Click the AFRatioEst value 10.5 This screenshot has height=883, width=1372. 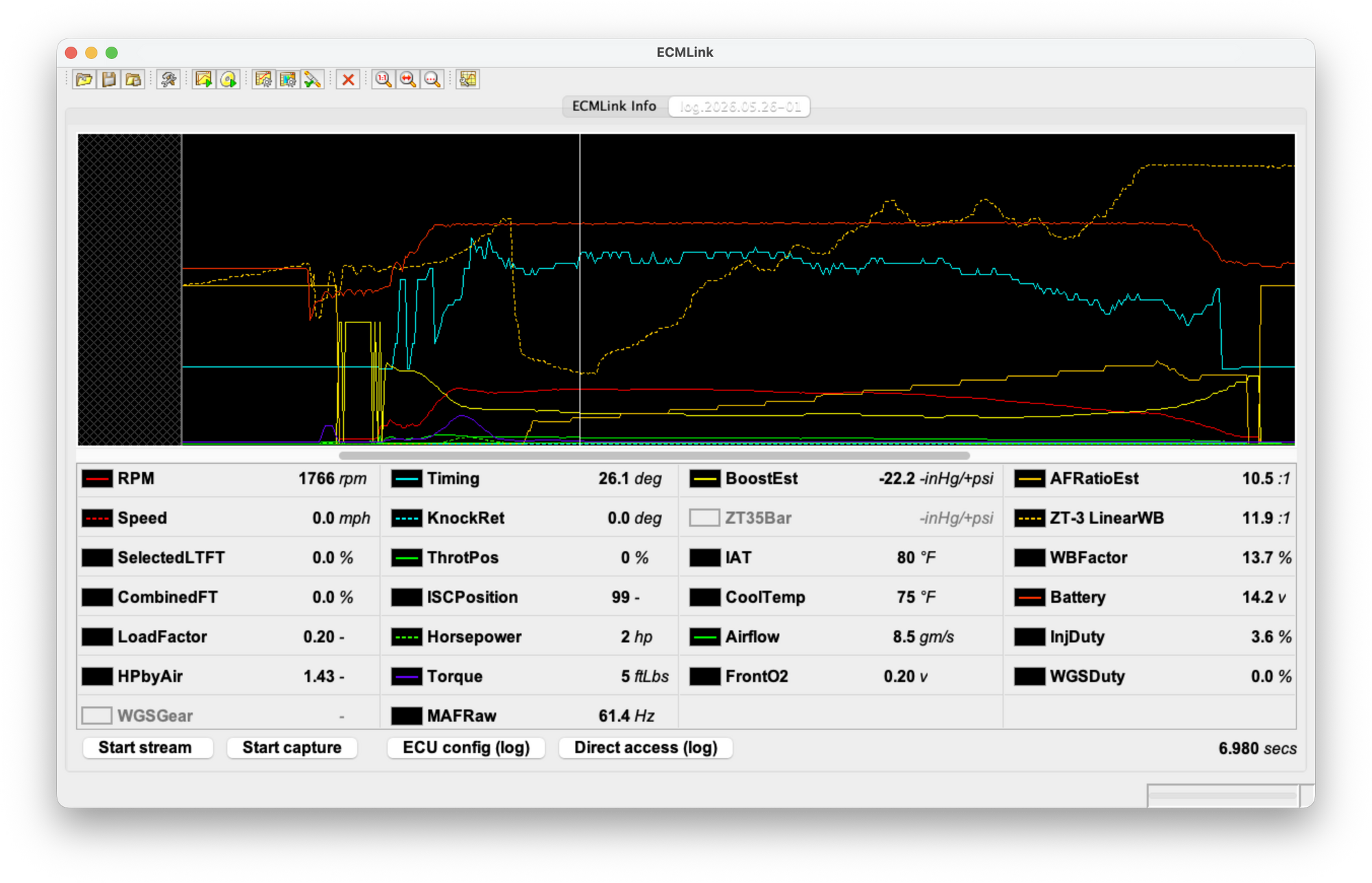click(x=1257, y=478)
